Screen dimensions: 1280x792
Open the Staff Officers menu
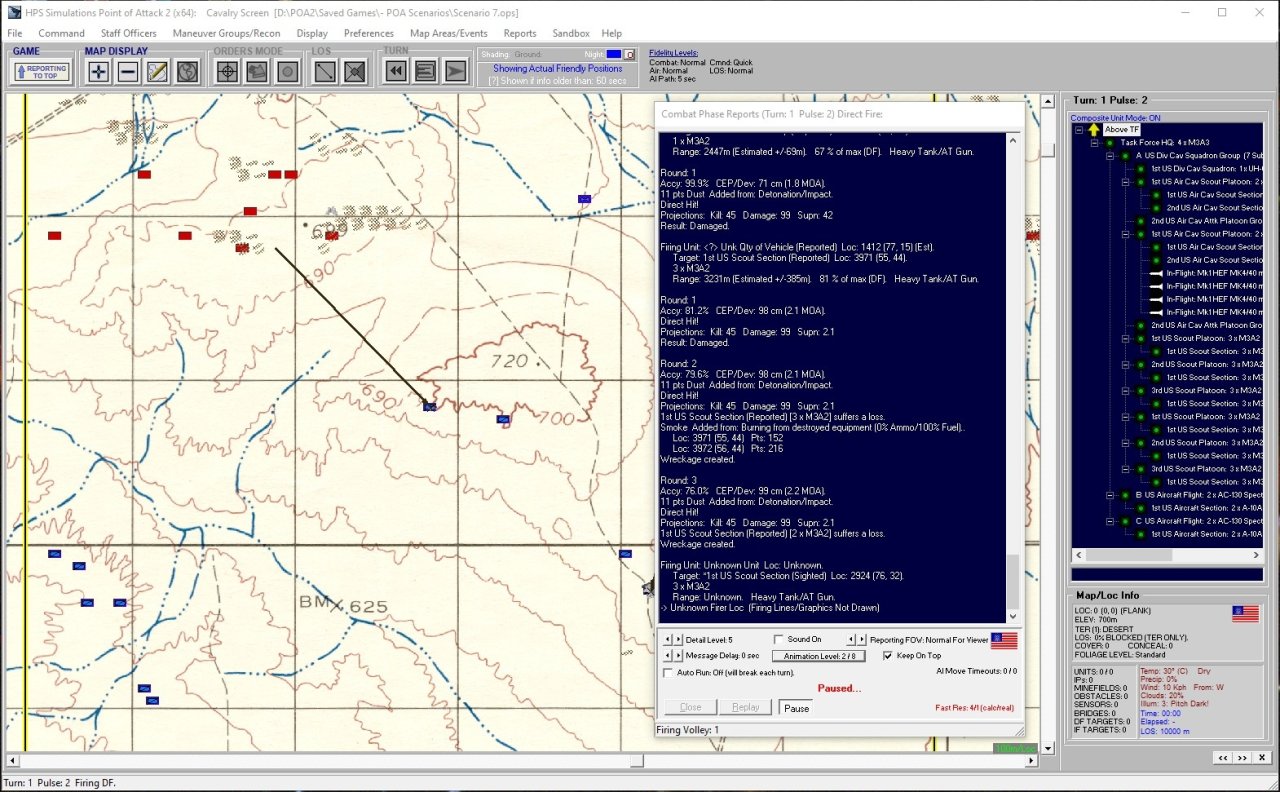click(129, 33)
